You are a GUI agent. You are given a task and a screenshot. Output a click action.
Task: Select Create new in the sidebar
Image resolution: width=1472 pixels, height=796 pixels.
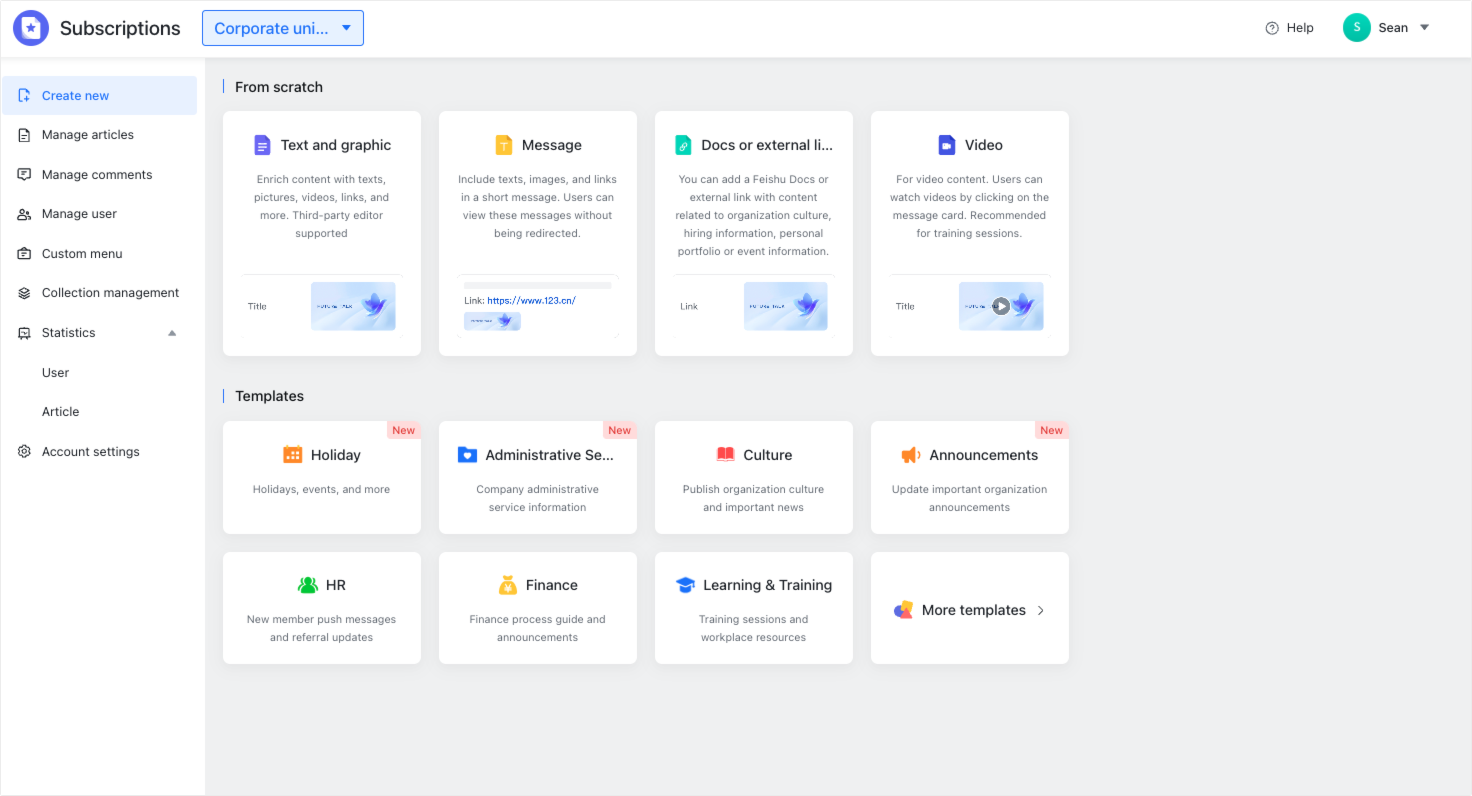(x=99, y=96)
